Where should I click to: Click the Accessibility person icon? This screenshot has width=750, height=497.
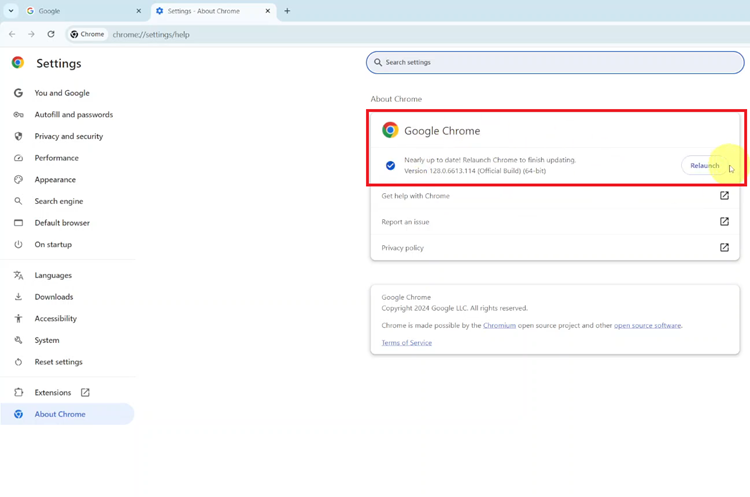coord(18,318)
